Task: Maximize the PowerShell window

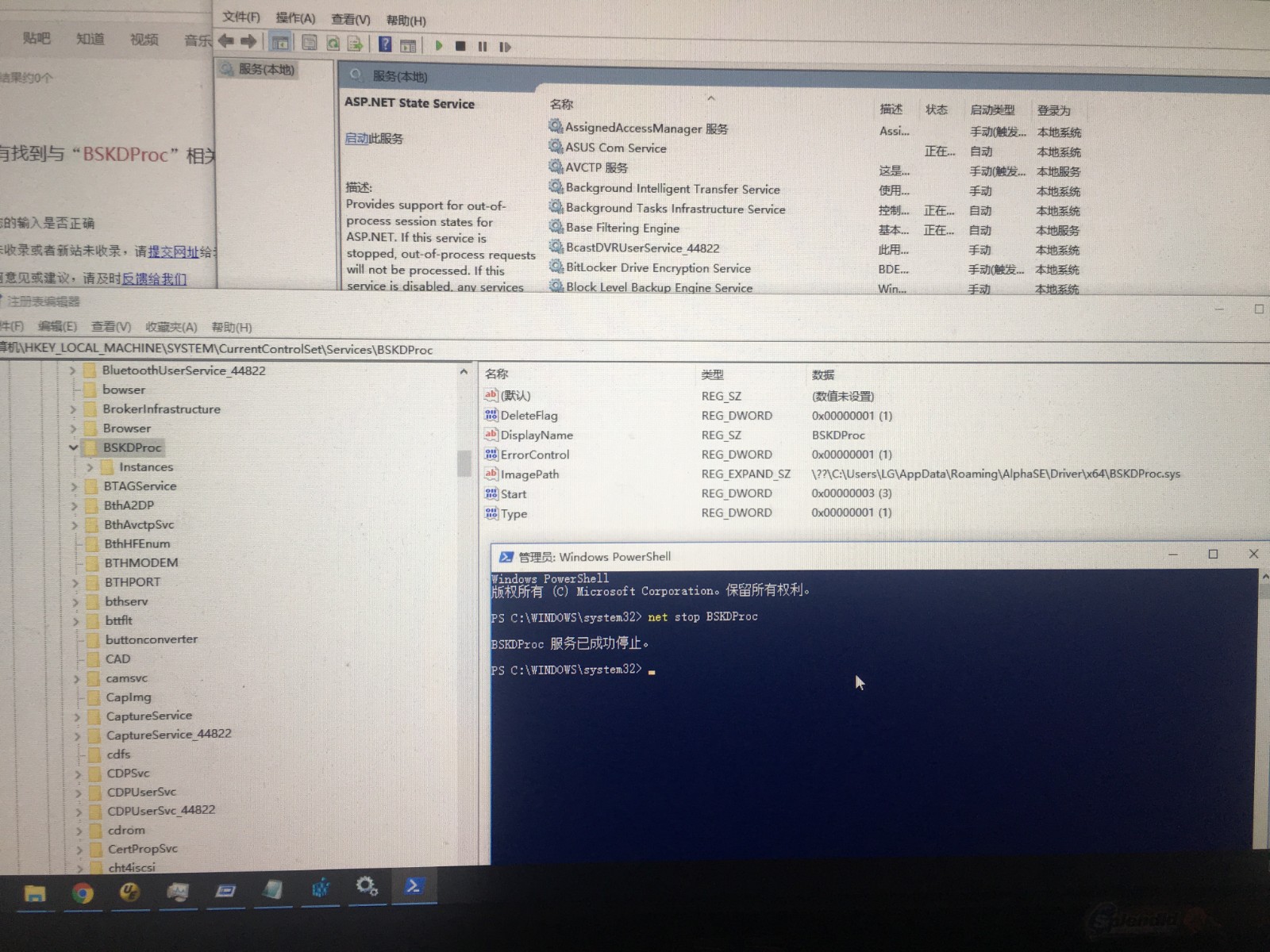Action: tap(1213, 554)
